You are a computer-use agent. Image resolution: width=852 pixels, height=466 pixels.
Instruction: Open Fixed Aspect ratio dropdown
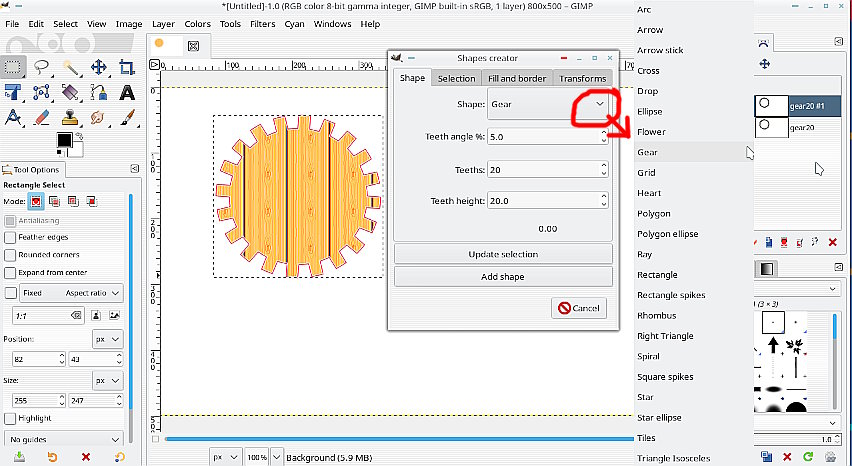[x=71, y=293]
